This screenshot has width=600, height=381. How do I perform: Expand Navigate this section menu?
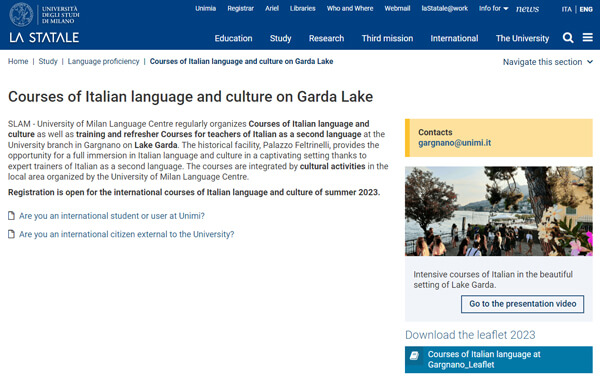coord(548,62)
